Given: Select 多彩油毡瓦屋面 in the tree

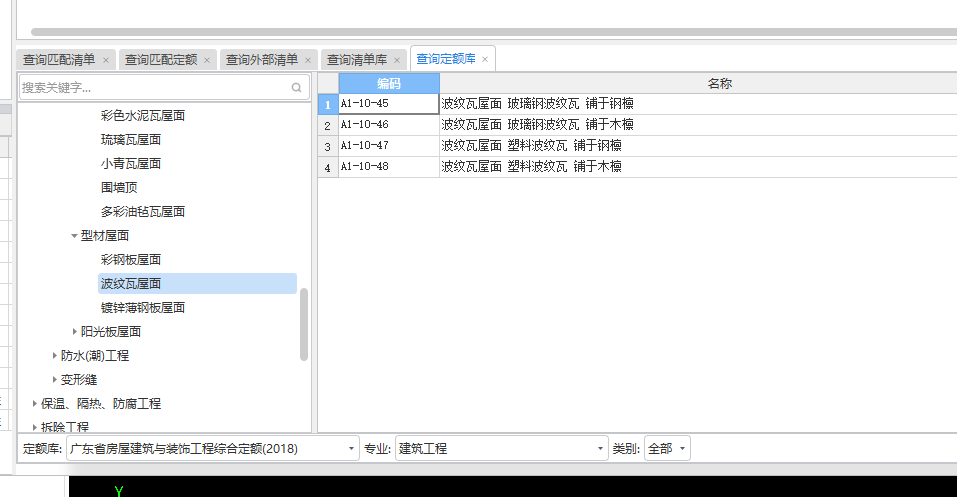Looking at the screenshot, I should (143, 212).
